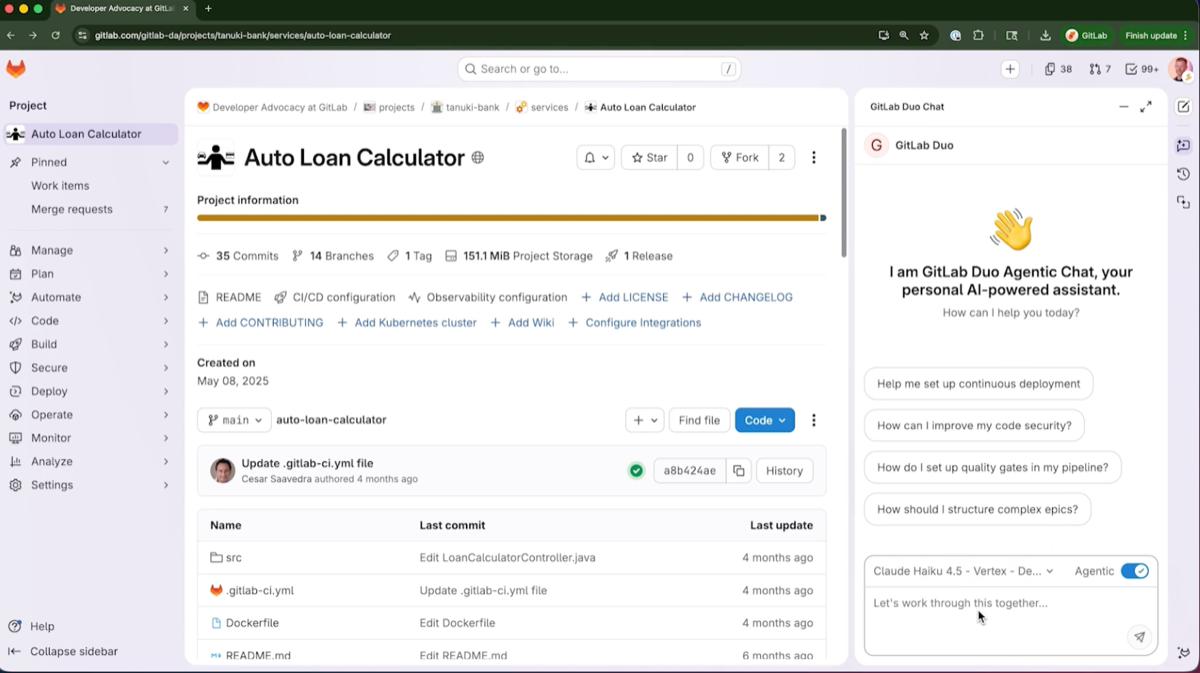Screen dimensions: 1200x673
Task: Click the public visibility globe icon
Action: tap(478, 158)
